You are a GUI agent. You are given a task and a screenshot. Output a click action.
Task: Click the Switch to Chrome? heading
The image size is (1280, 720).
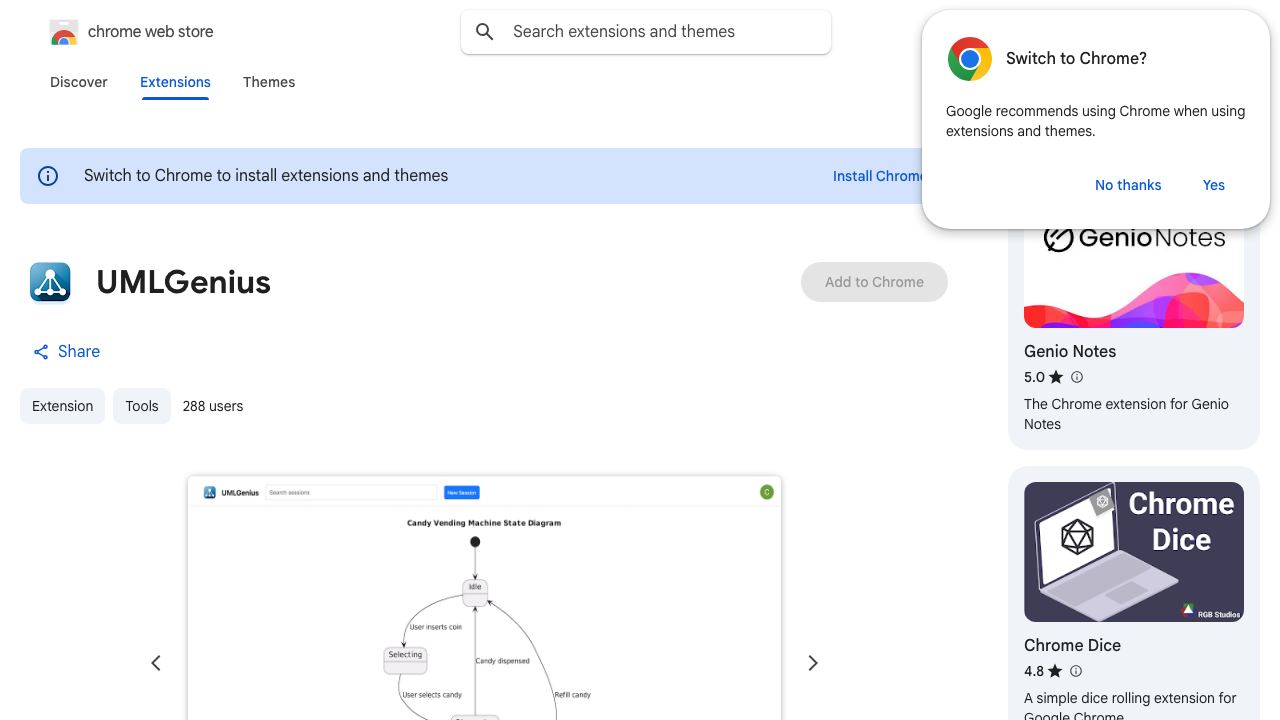pos(1076,58)
